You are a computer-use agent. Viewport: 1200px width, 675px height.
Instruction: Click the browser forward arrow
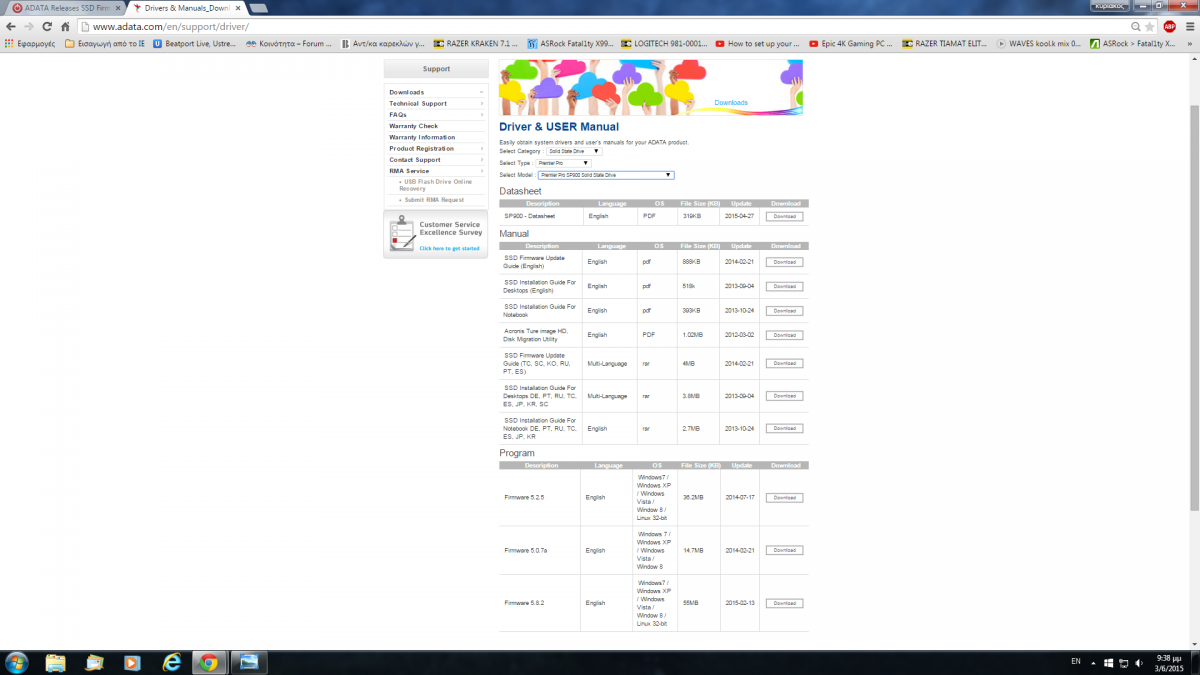(30, 26)
